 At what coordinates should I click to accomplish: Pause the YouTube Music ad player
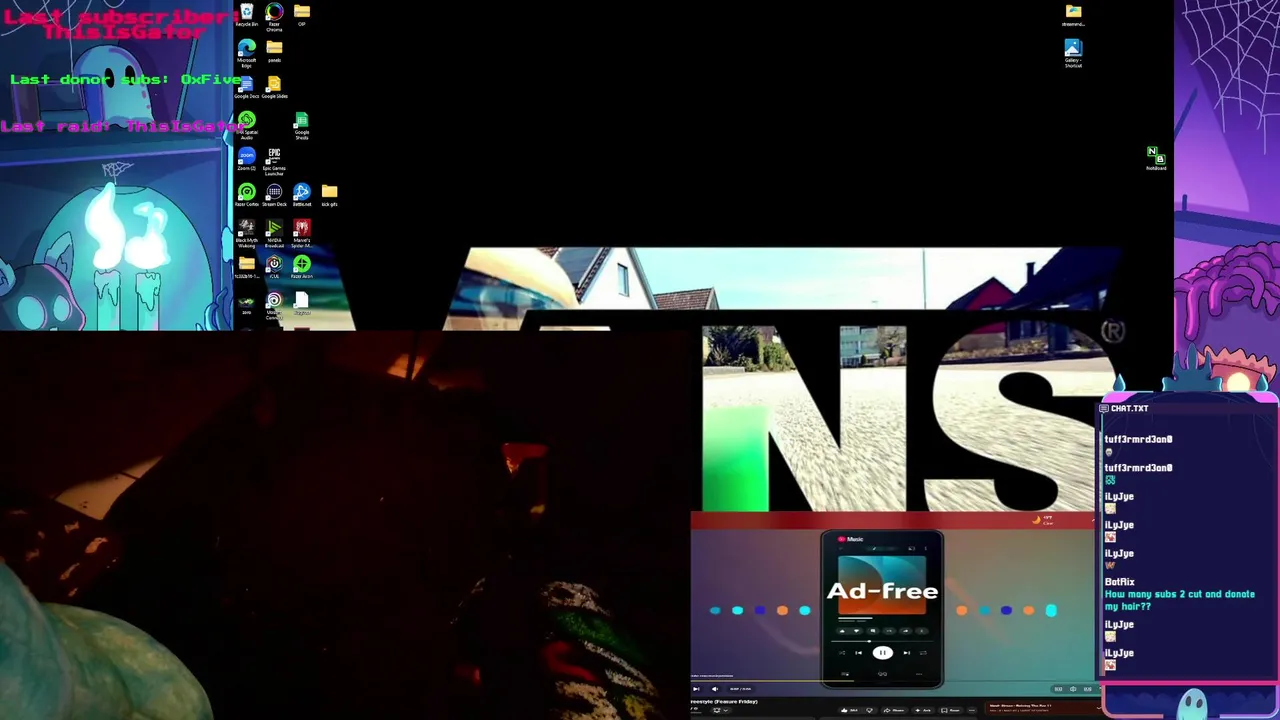tap(882, 653)
